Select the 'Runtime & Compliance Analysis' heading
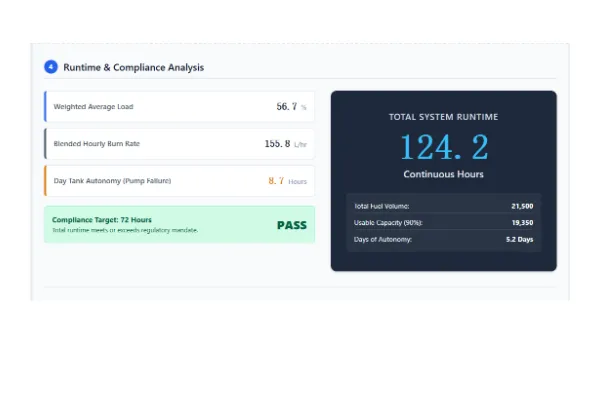Screen dimensions: 600x400 point(134,67)
